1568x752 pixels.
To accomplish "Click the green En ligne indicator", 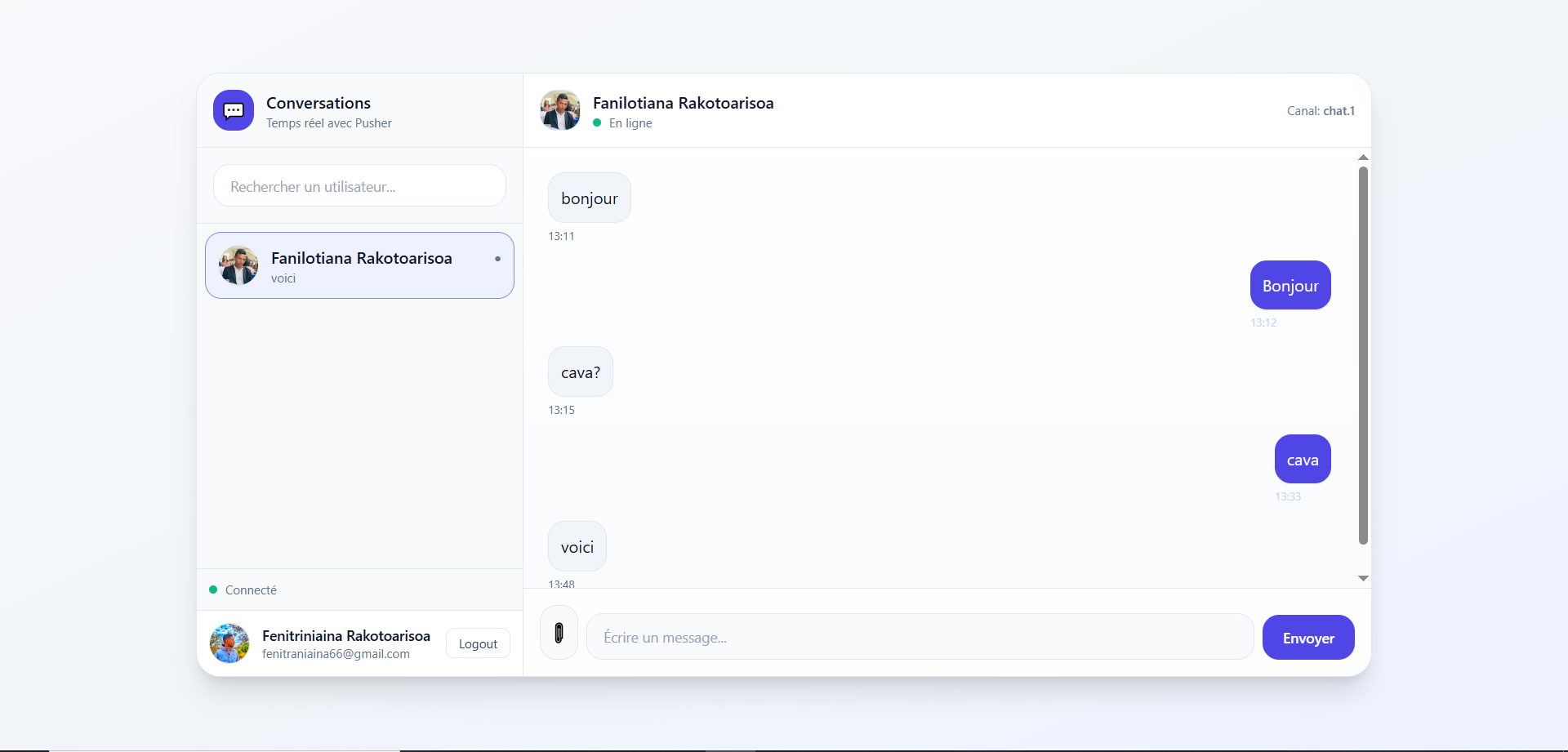I will click(x=597, y=123).
